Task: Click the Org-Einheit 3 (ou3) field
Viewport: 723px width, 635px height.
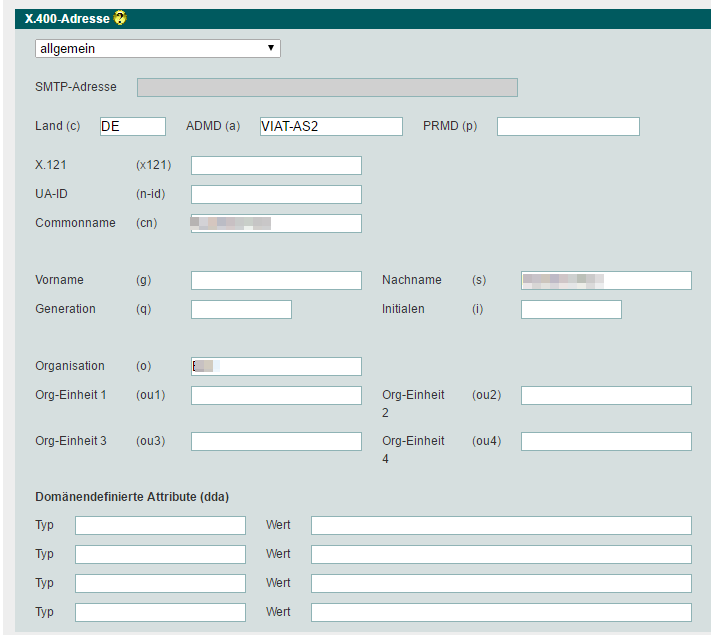Action: pyautogui.click(x=276, y=441)
